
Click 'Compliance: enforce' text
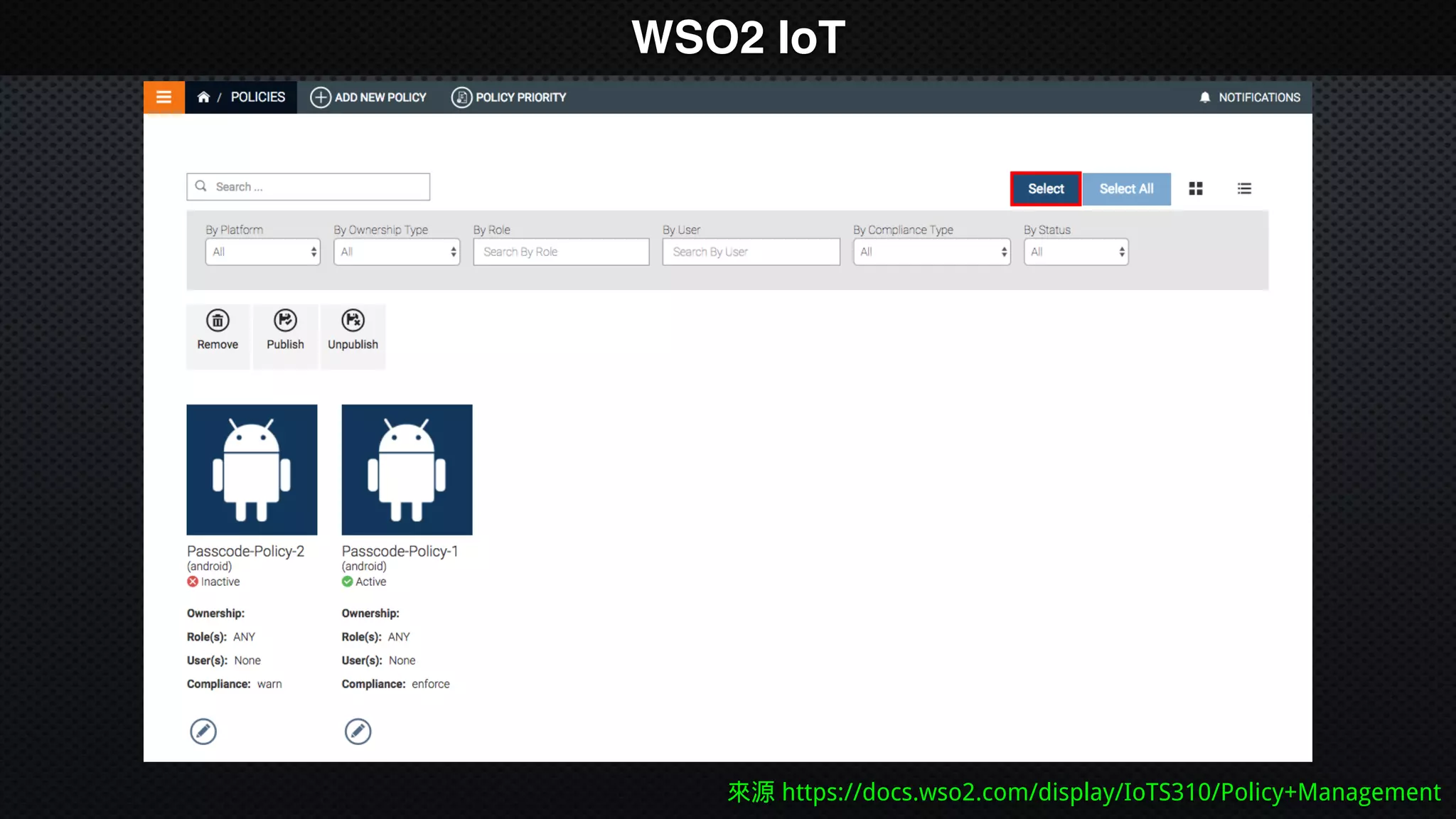point(395,684)
